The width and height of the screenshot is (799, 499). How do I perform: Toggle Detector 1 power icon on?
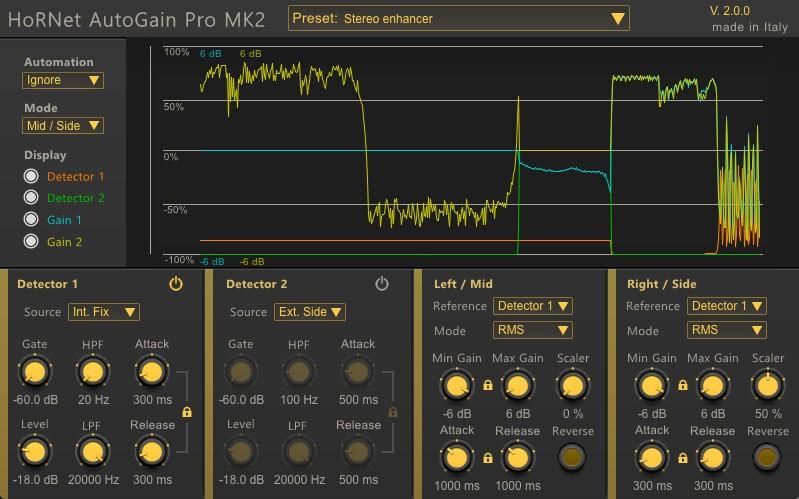tap(176, 284)
